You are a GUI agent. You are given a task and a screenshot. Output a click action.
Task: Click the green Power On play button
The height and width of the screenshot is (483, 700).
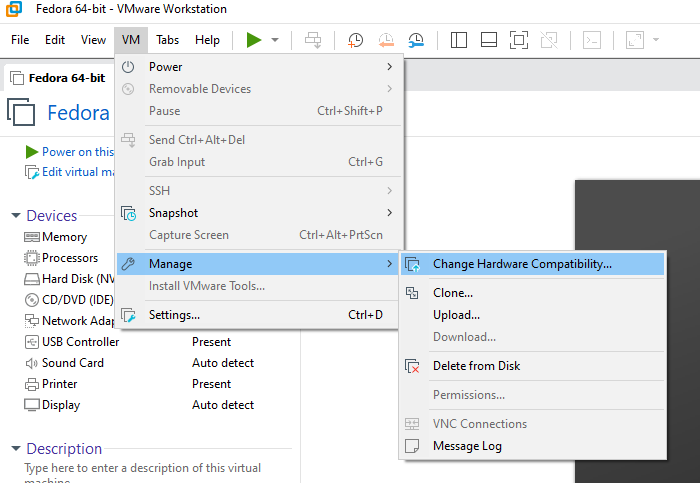point(254,40)
